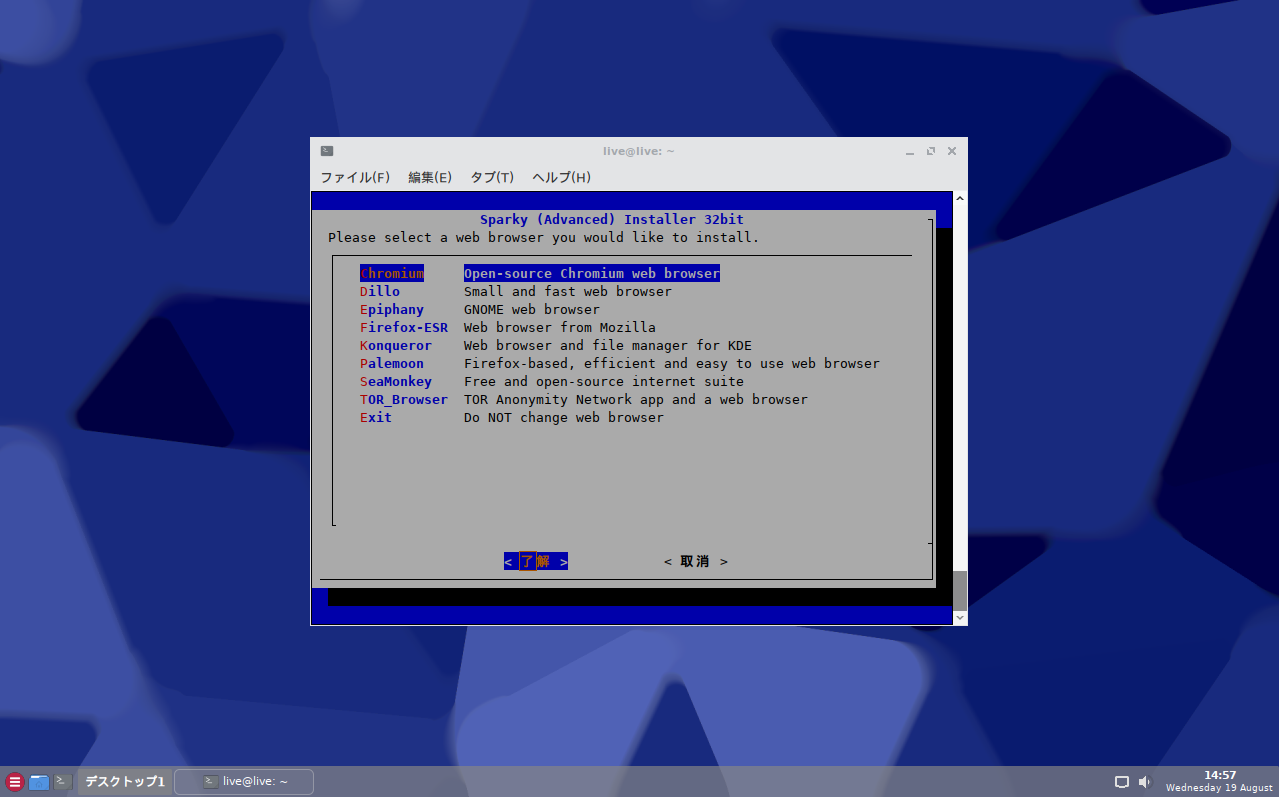This screenshot has height=797, width=1279.
Task: Click the terminal scrollbar thumb
Action: click(960, 590)
